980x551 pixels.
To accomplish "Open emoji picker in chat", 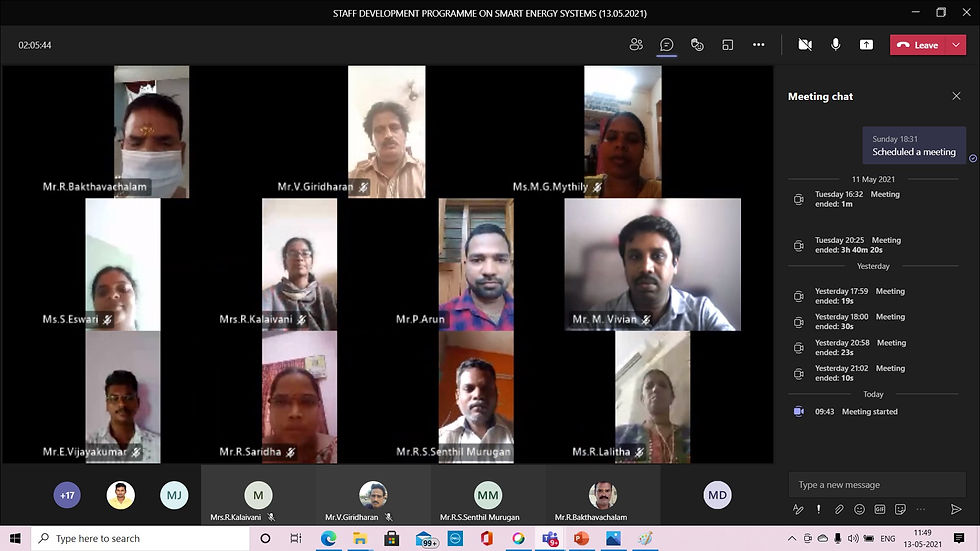I will point(859,509).
